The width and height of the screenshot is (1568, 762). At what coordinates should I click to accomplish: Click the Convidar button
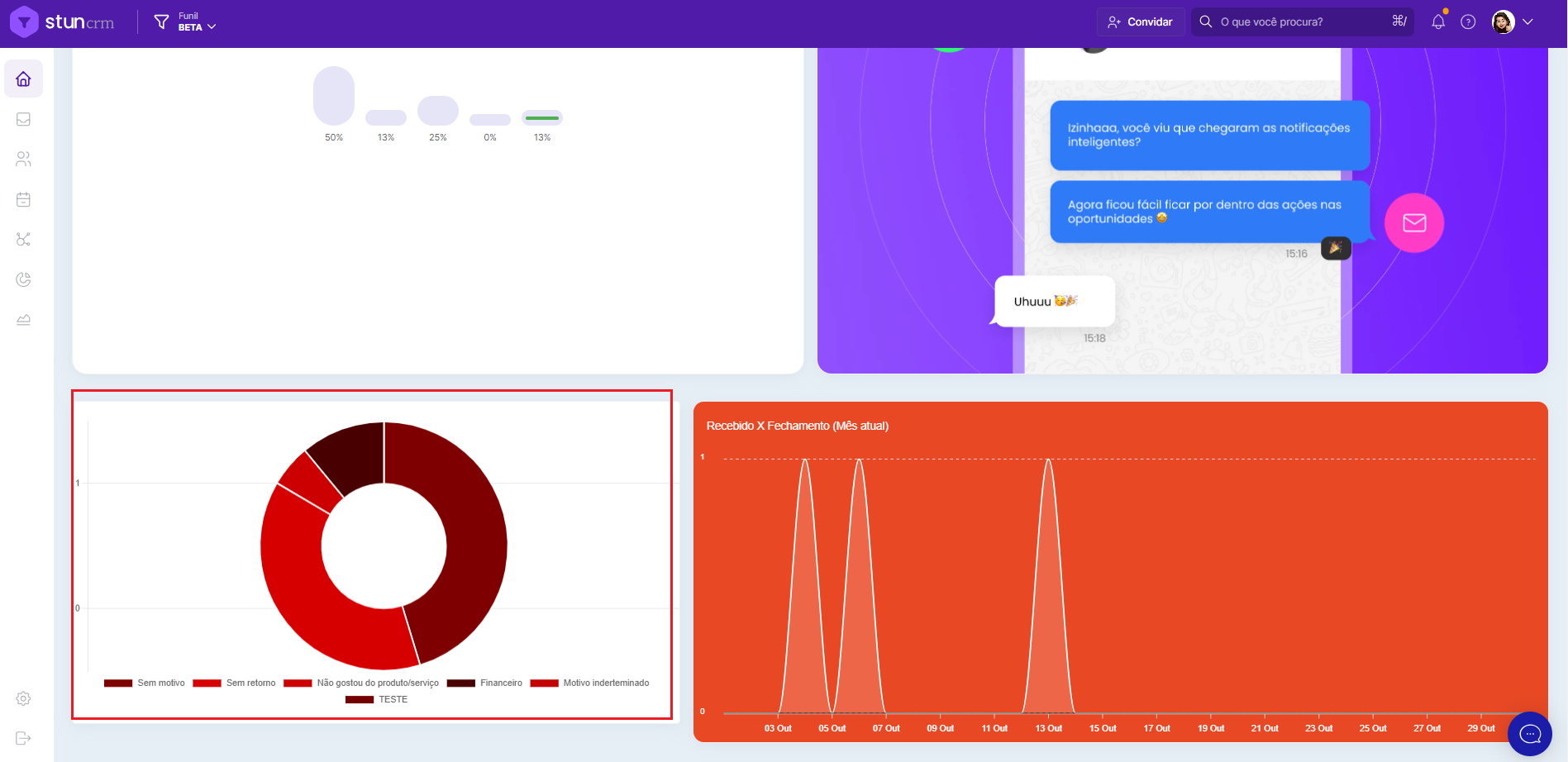pos(1141,22)
